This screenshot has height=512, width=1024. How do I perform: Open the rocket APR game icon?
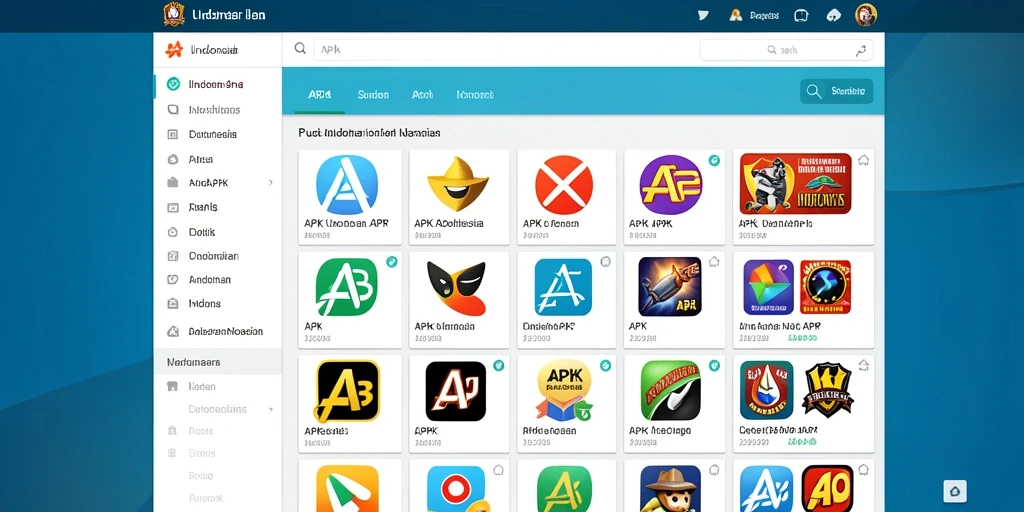click(669, 287)
